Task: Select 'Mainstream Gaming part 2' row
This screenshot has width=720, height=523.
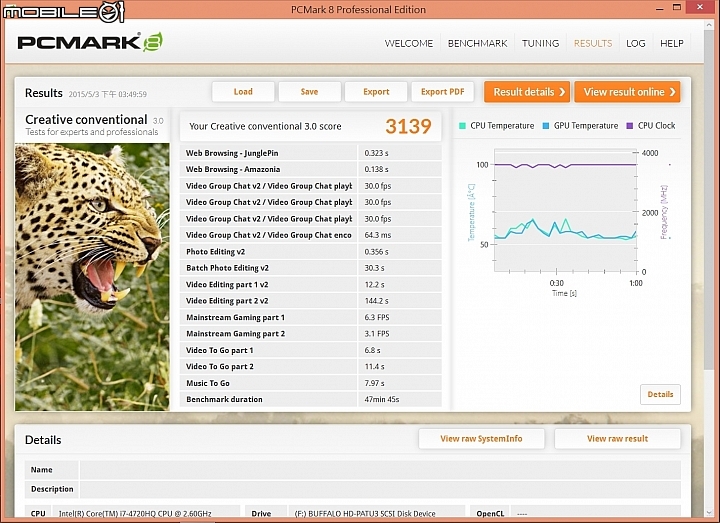Action: 310,334
